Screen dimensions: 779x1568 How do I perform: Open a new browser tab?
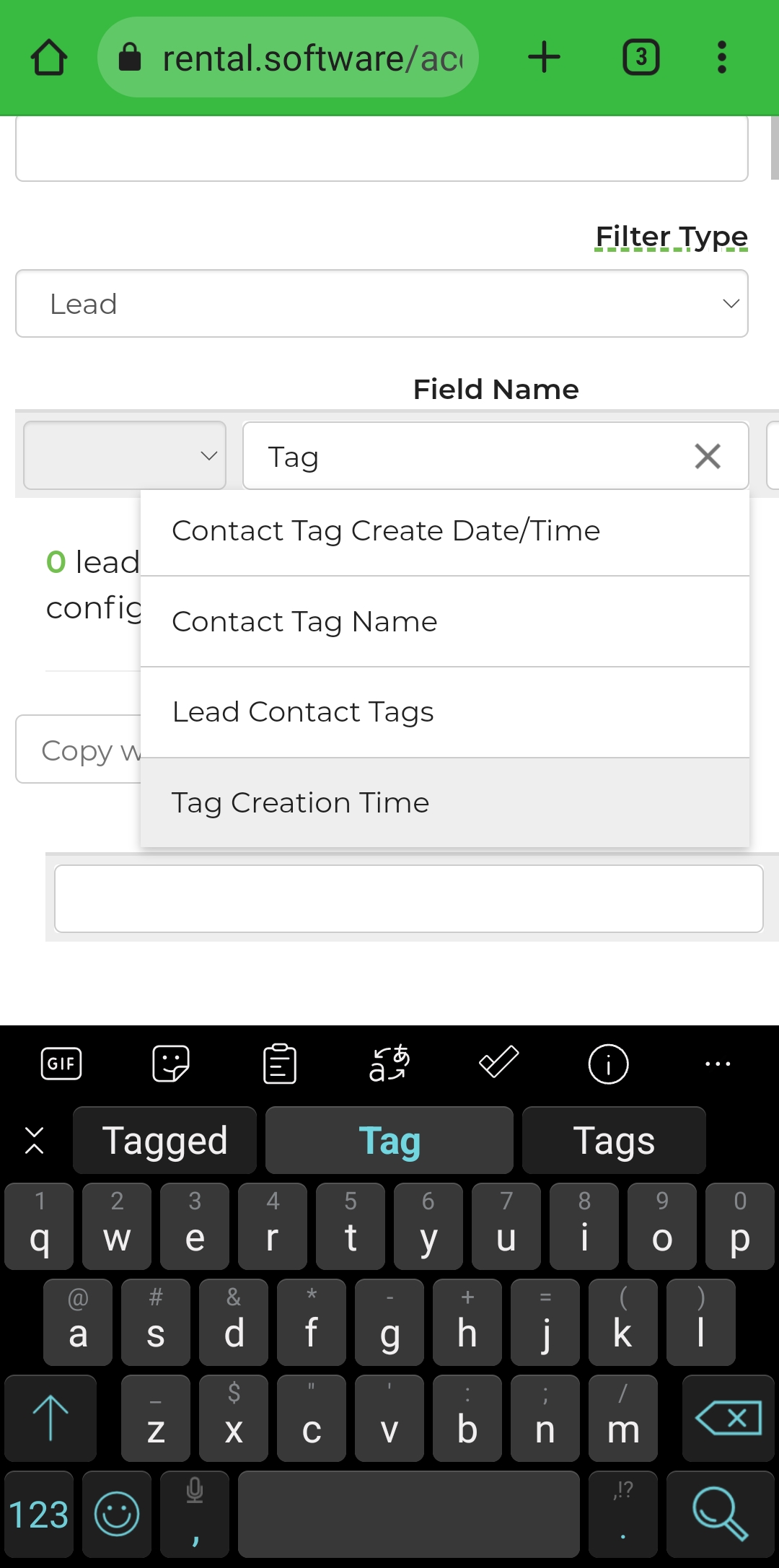pos(544,58)
